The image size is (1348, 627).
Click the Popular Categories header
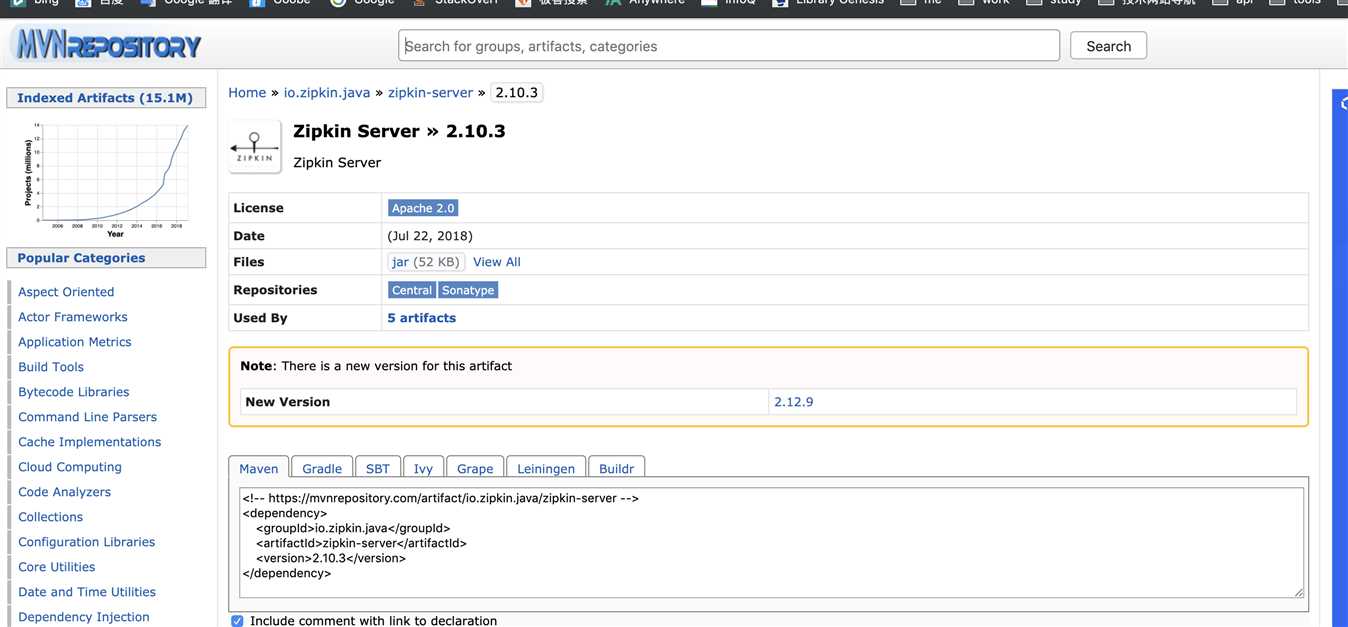[106, 258]
